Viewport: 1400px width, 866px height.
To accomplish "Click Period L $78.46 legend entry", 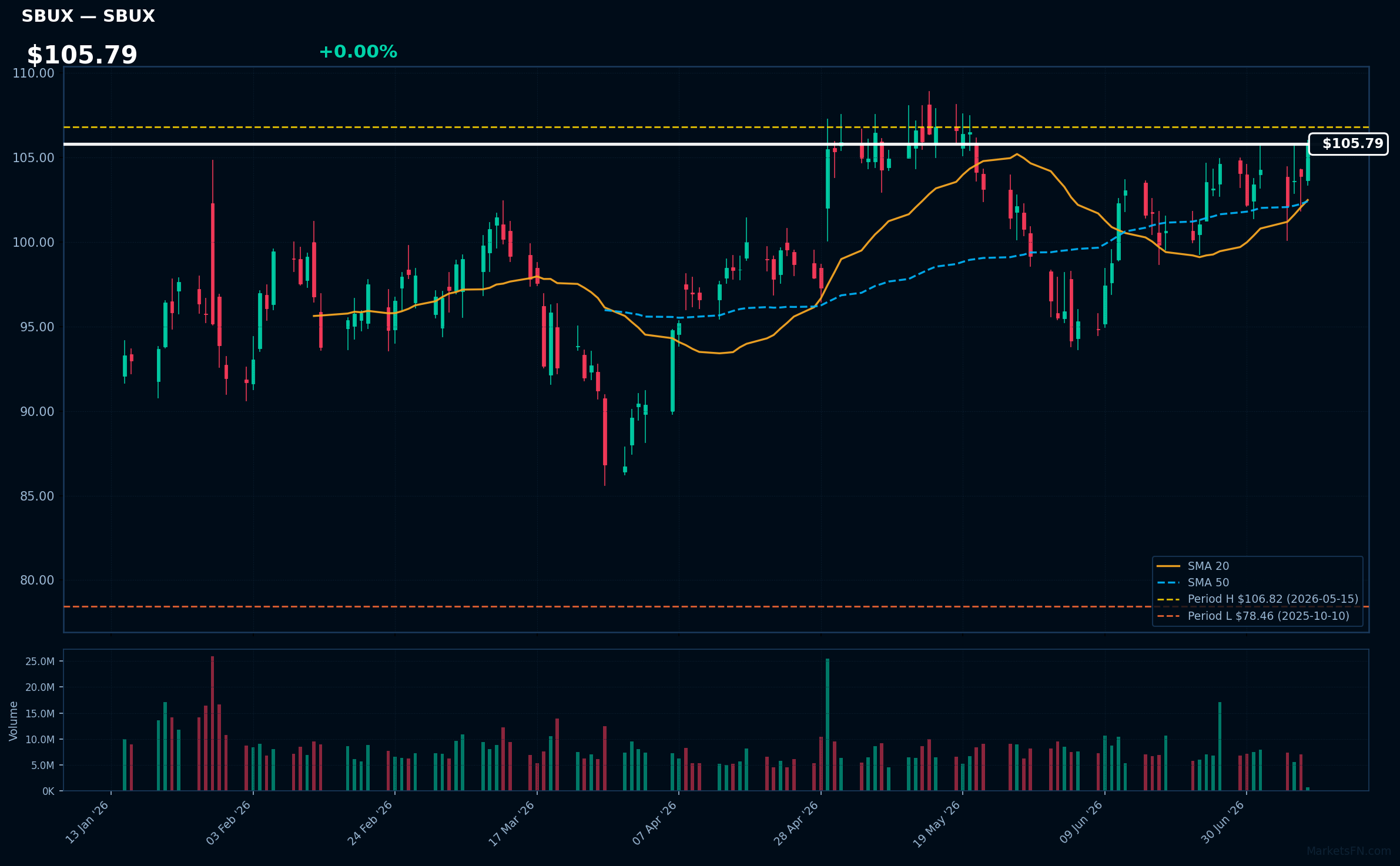I will (x=1253, y=616).
